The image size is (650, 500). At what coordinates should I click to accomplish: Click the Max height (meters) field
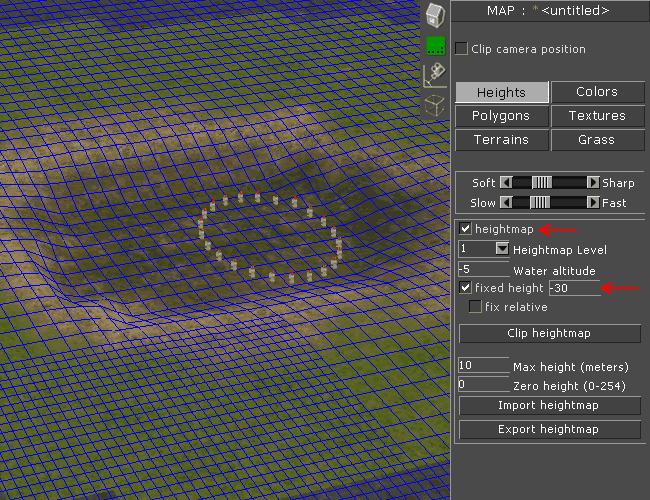[x=483, y=365]
